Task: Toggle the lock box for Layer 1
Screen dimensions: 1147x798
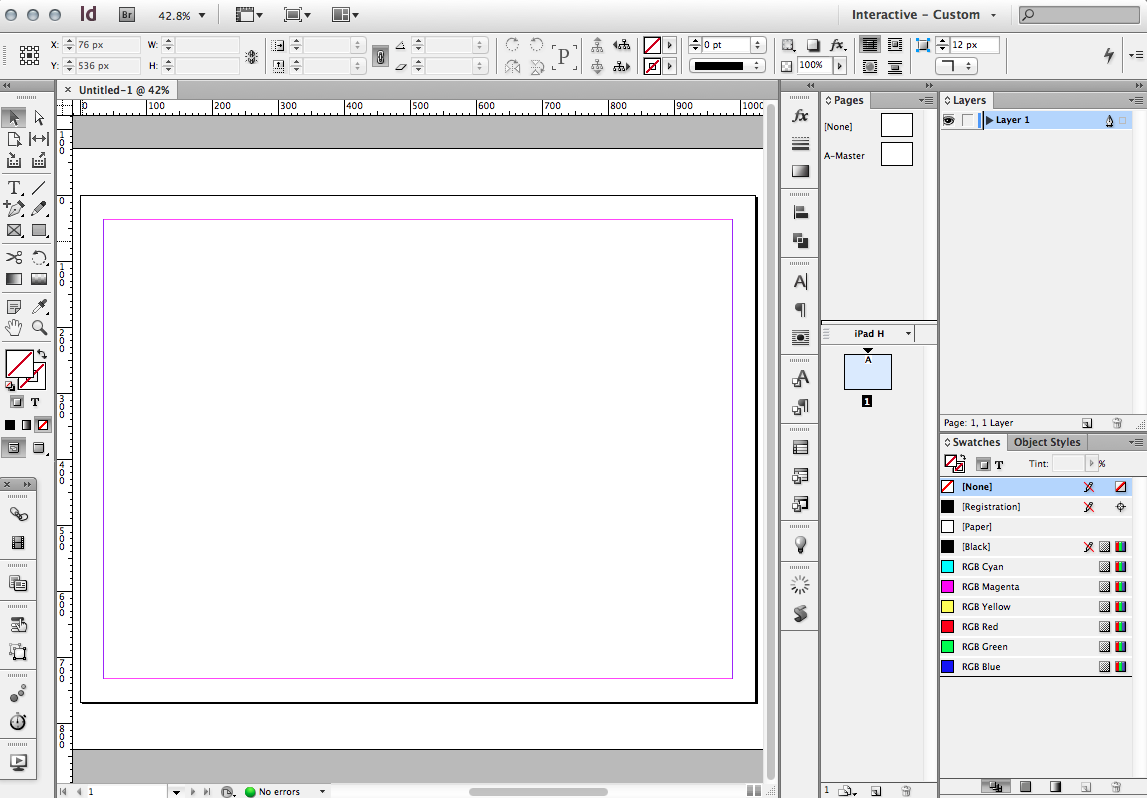Action: click(968, 120)
